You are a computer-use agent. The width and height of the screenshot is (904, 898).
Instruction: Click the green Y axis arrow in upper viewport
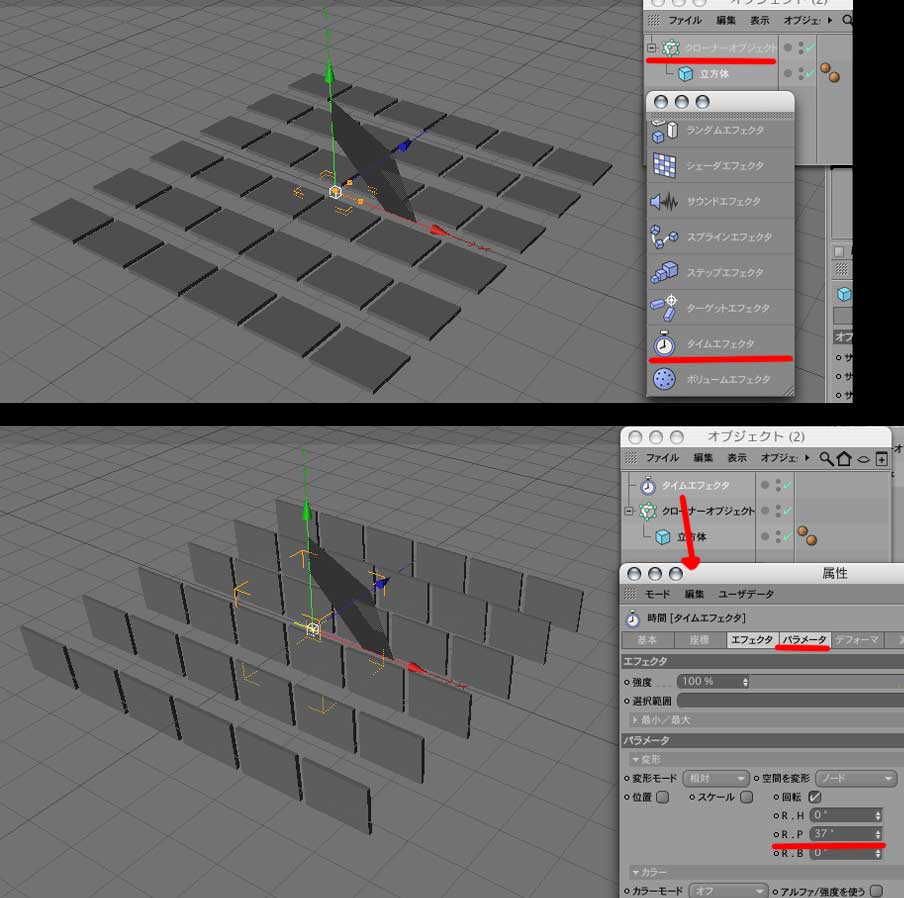click(x=329, y=74)
